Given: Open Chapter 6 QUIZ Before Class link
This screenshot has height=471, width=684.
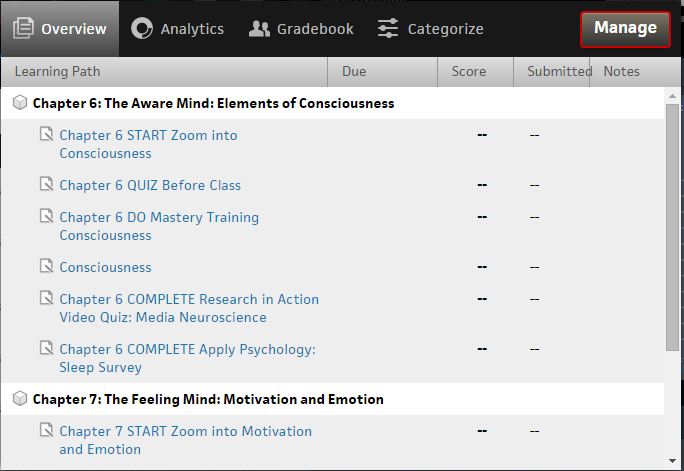Looking at the screenshot, I should coord(150,185).
